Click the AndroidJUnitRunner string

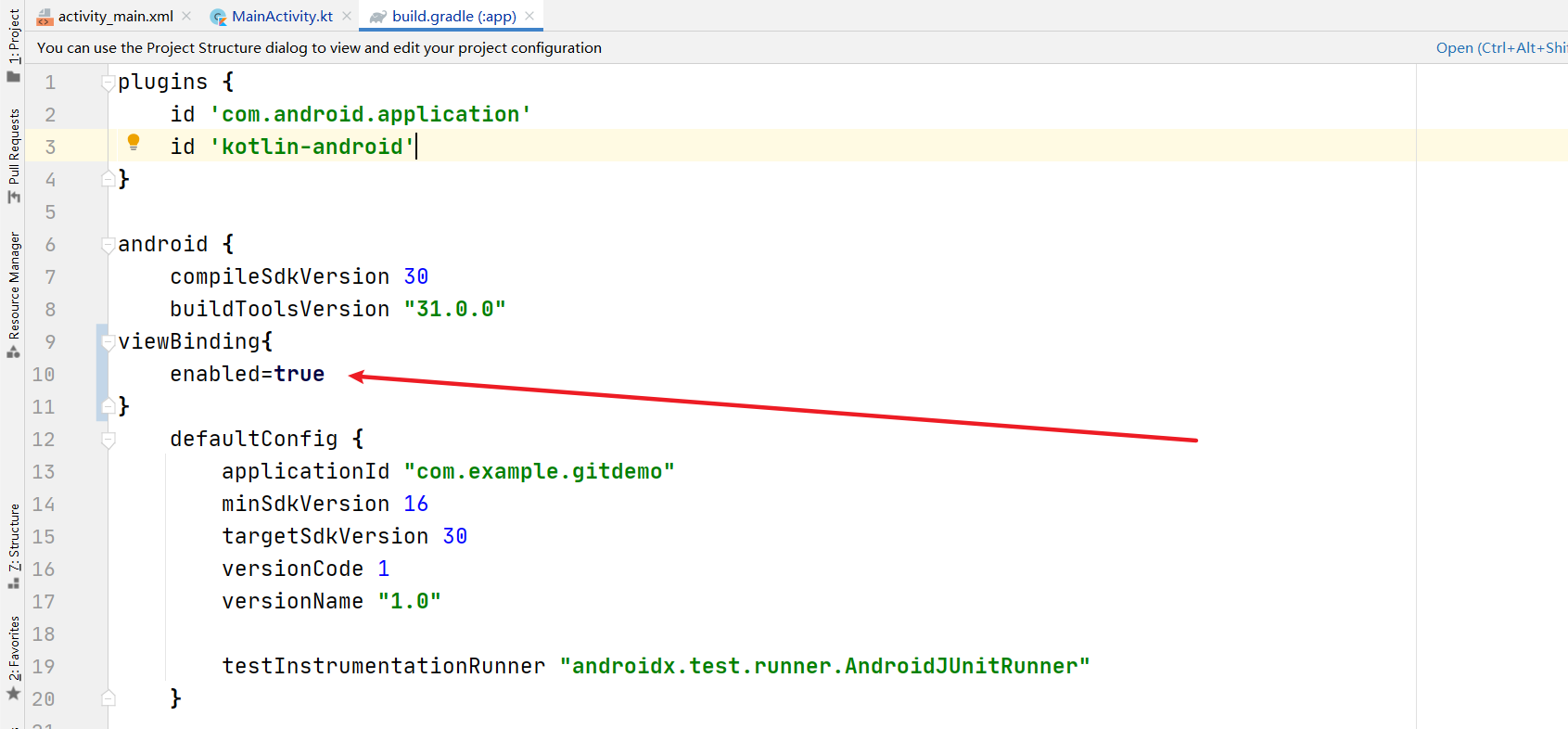(x=825, y=666)
